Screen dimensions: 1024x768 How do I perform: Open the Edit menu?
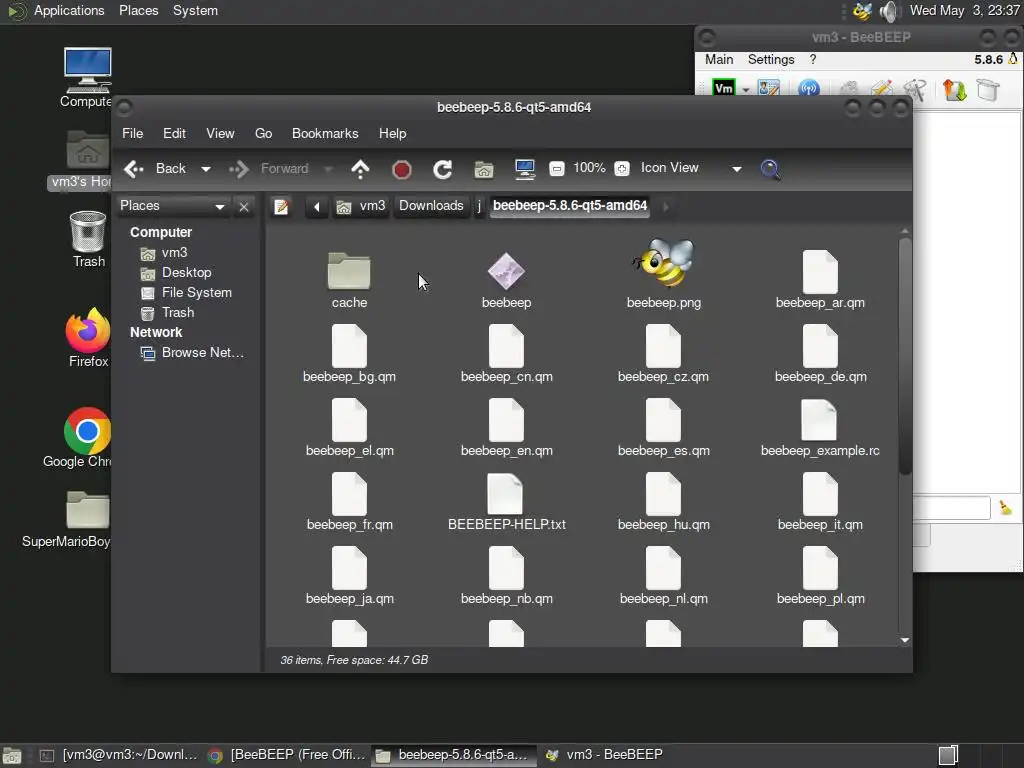pos(174,133)
